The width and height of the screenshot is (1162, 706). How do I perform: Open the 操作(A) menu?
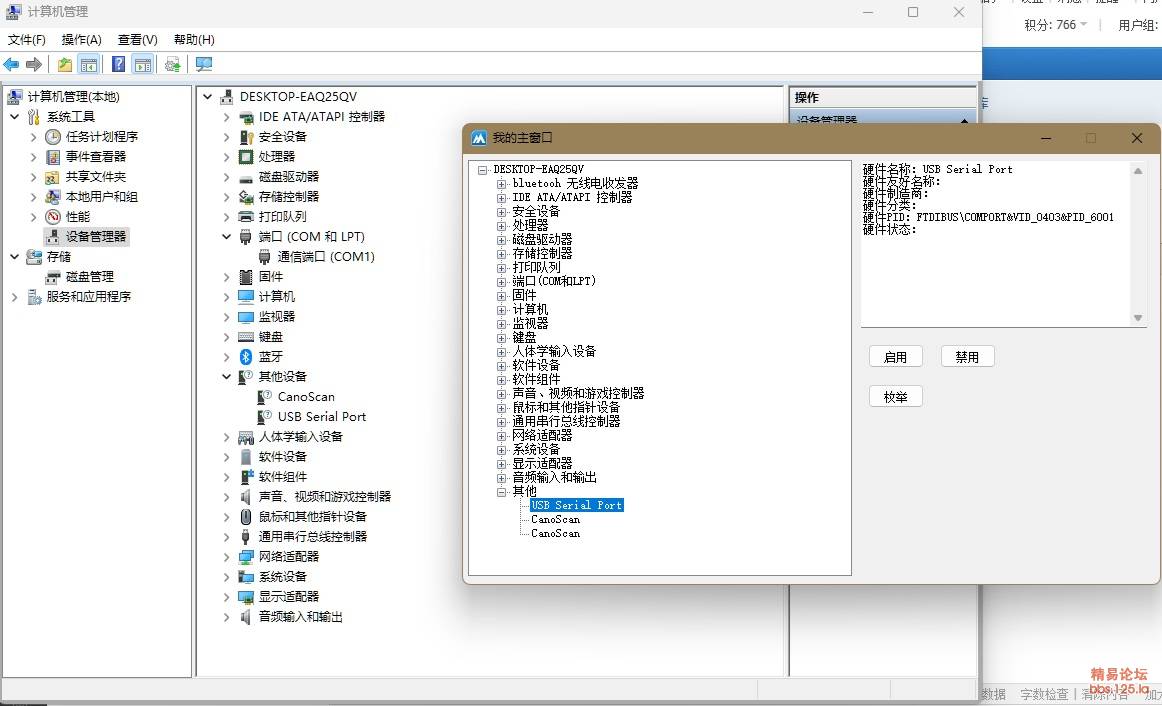click(82, 39)
